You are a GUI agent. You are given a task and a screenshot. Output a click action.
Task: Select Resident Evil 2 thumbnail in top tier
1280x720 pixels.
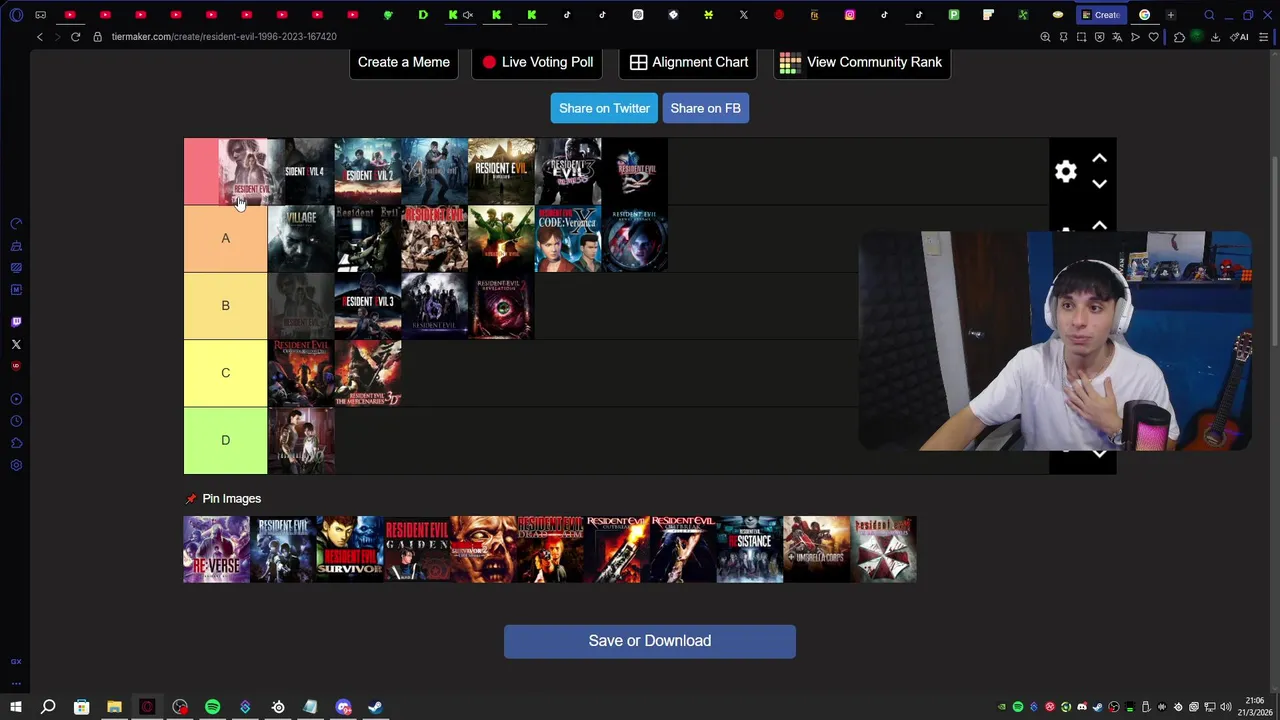368,172
